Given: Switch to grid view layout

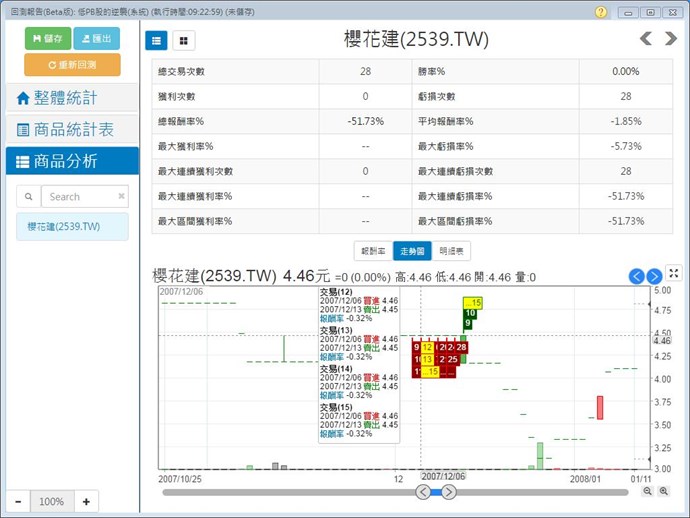Looking at the screenshot, I should [184, 40].
